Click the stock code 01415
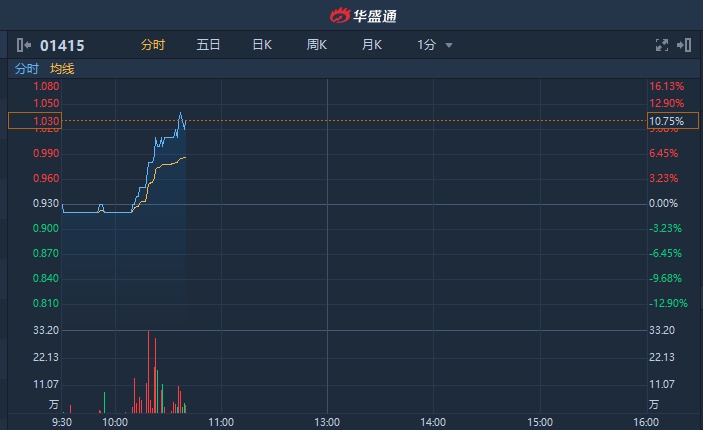The width and height of the screenshot is (703, 430). coord(62,45)
